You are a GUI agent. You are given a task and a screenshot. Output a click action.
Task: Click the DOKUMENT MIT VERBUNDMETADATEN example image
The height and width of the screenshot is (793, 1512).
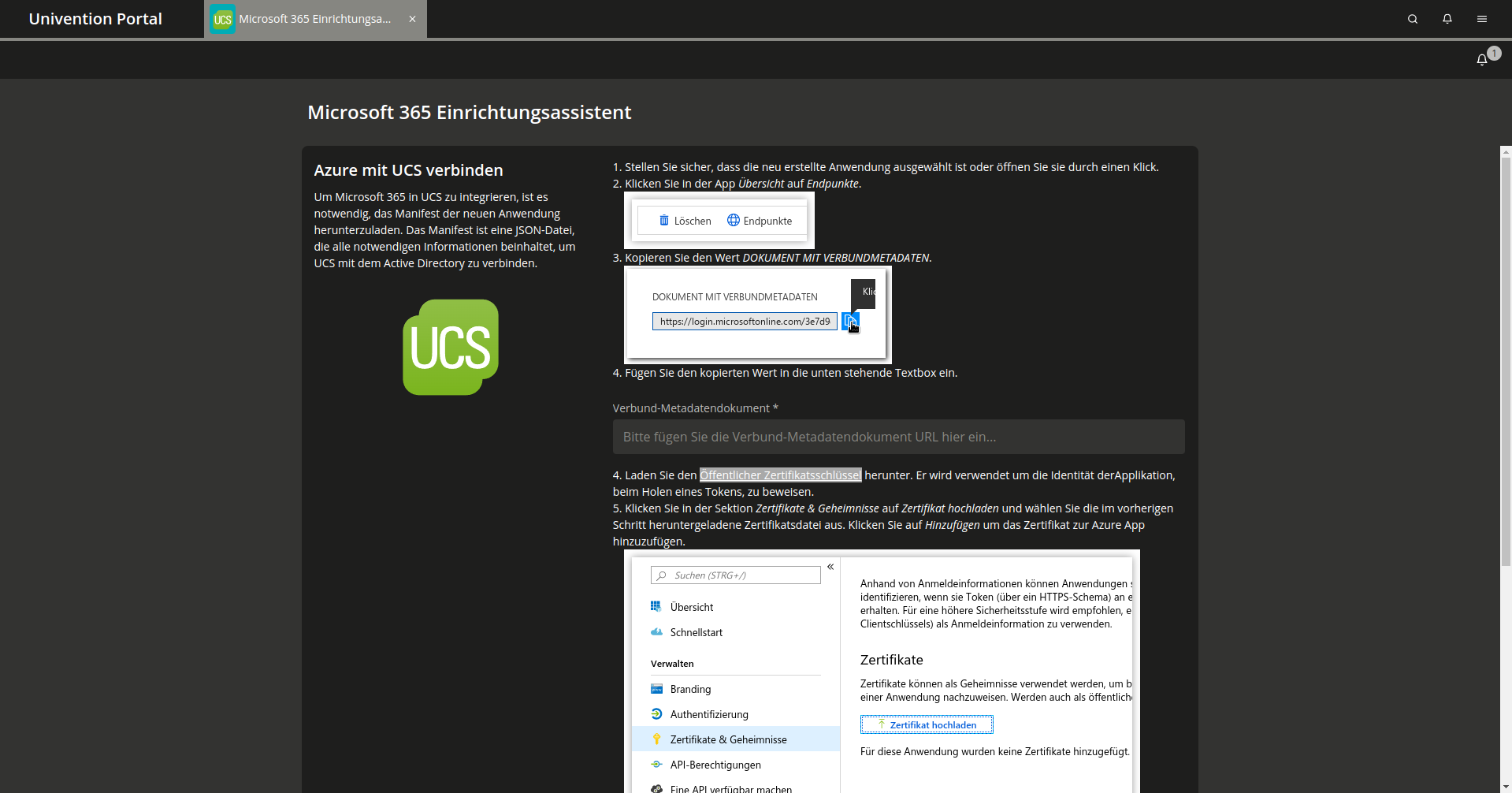[x=758, y=315]
